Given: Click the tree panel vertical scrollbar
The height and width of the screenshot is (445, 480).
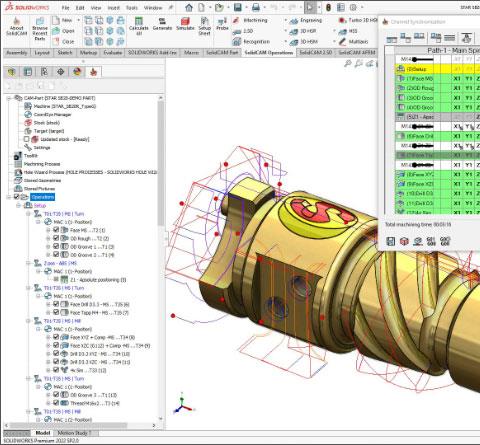Looking at the screenshot, I should (x=161, y=162).
